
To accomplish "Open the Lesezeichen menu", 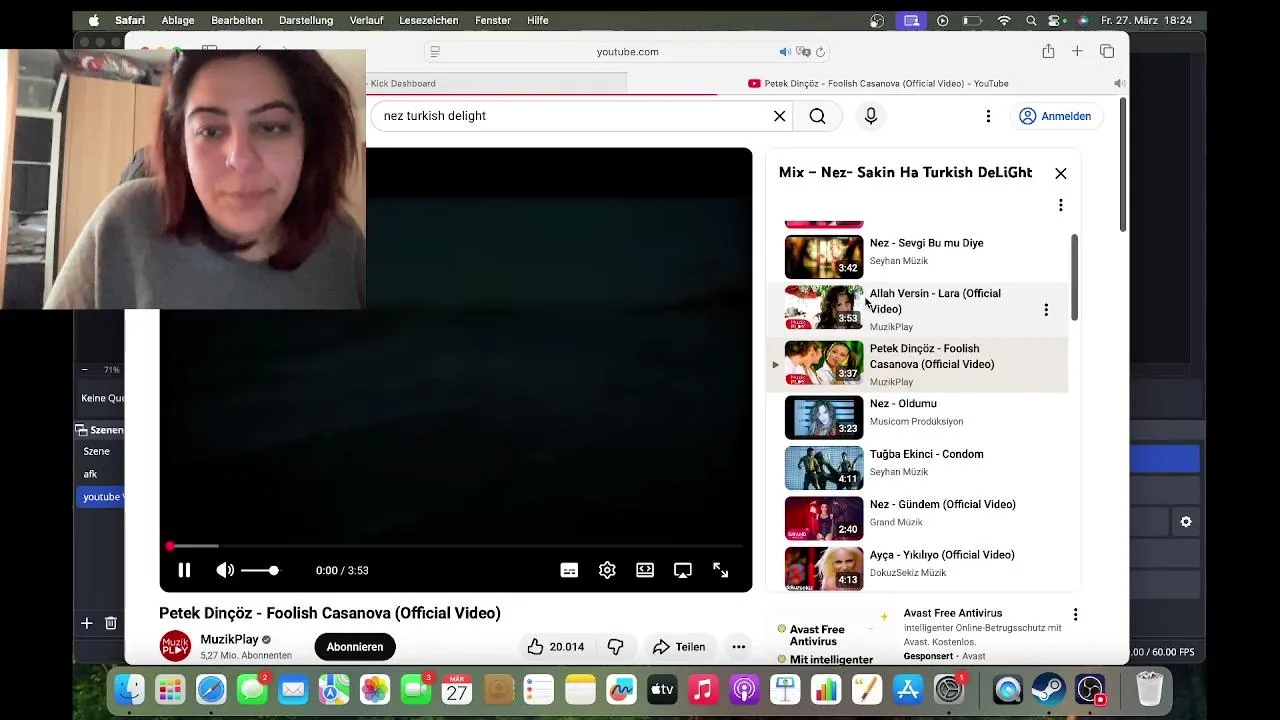I will pos(428,20).
